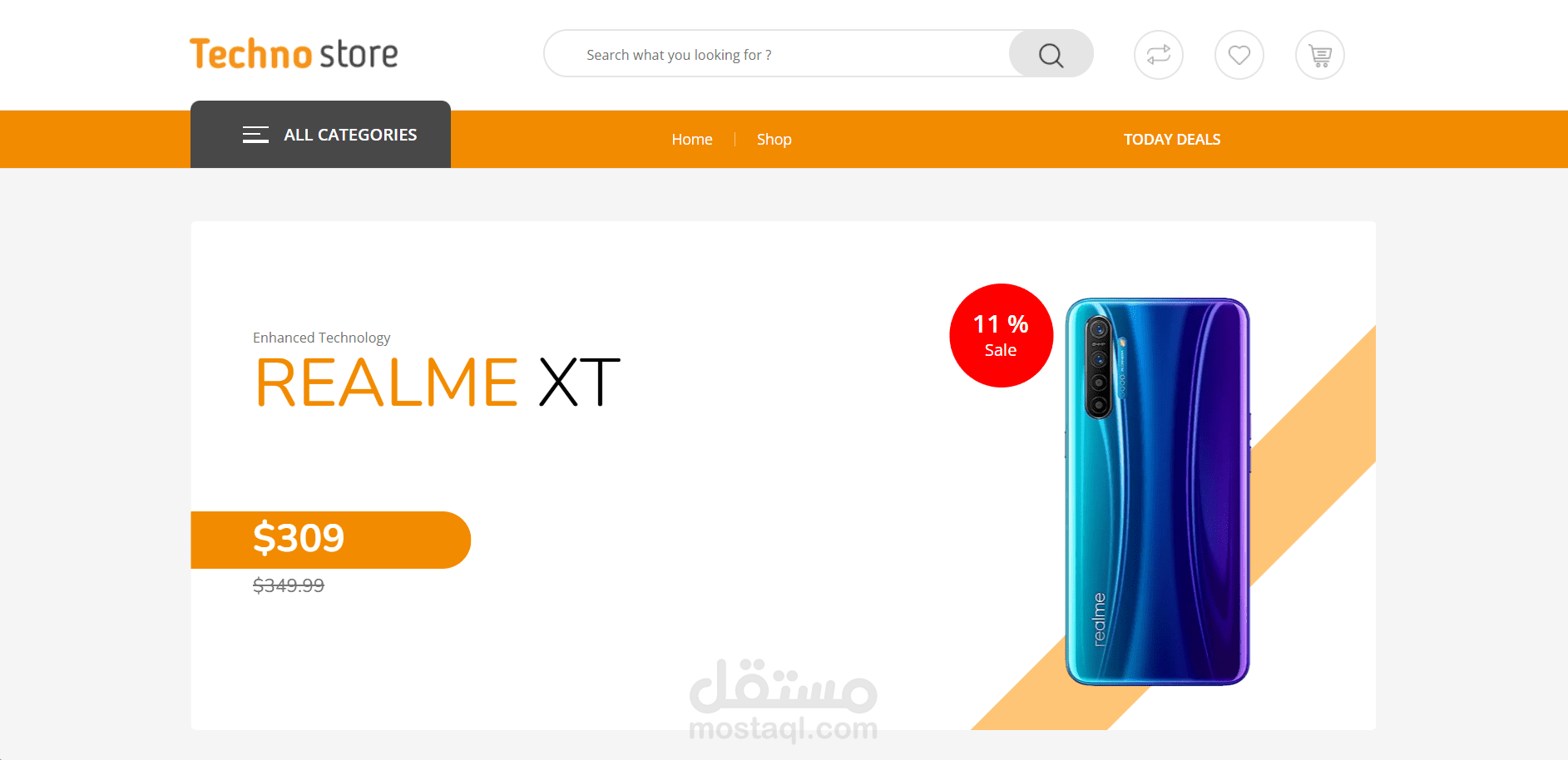
Task: Click the red 11% Sale badge
Action: click(x=1001, y=335)
